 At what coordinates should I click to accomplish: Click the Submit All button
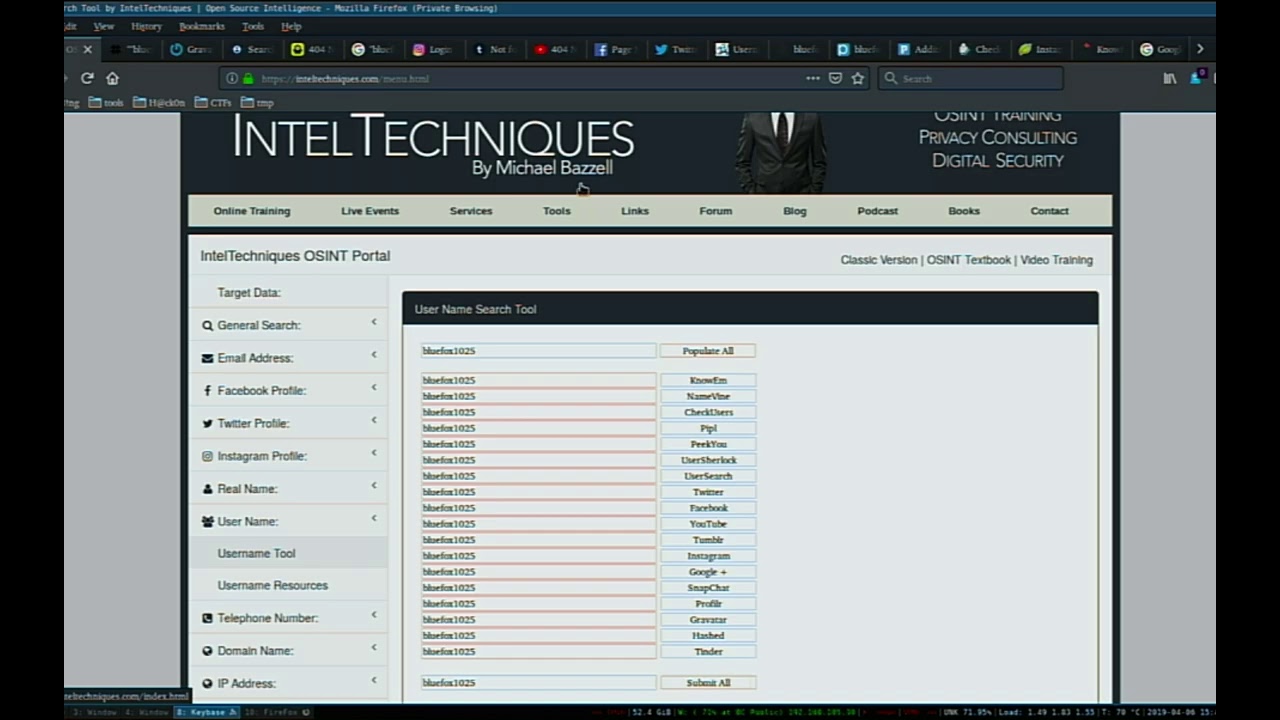708,683
